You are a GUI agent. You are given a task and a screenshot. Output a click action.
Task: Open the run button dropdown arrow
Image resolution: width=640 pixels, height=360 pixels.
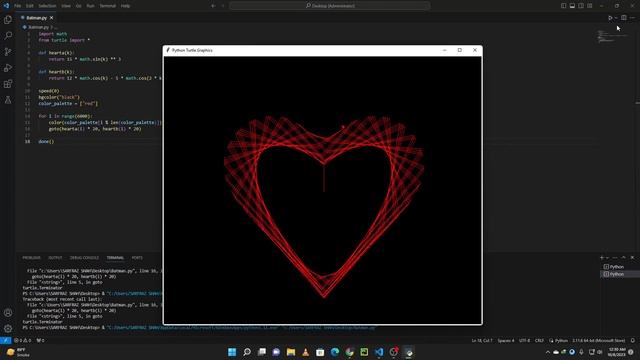[616, 18]
